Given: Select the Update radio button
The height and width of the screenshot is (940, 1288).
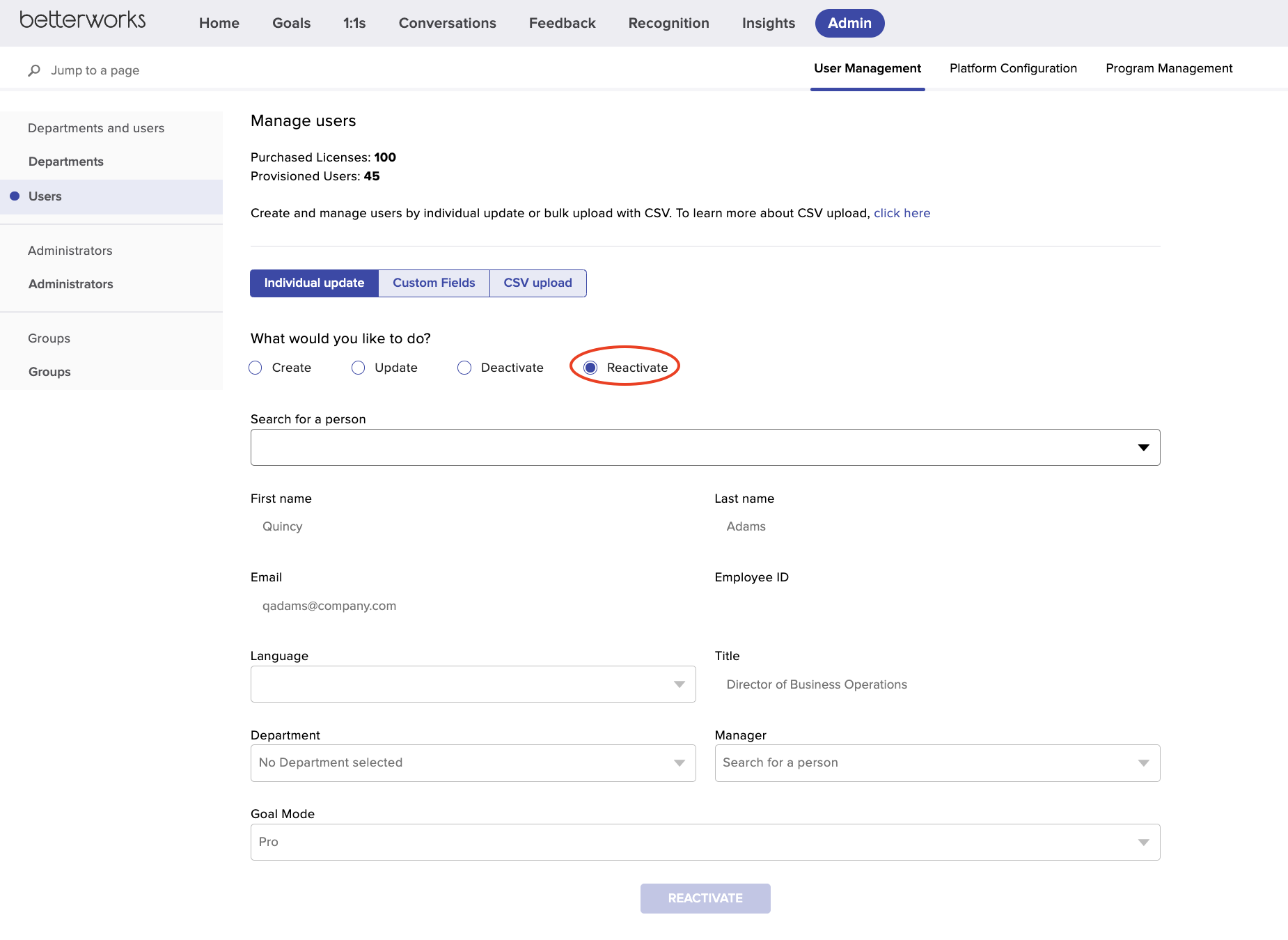Looking at the screenshot, I should coord(358,367).
